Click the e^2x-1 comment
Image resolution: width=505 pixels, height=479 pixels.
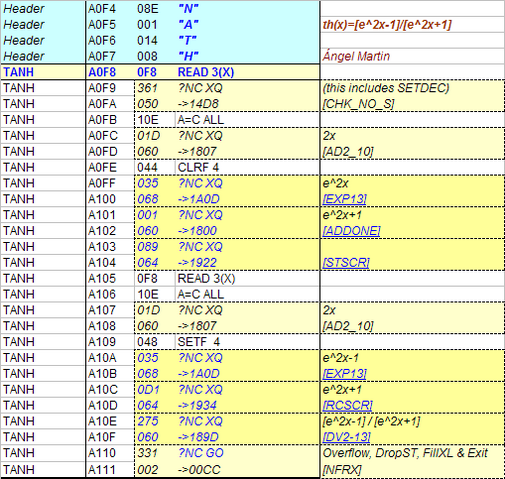(x=340, y=358)
